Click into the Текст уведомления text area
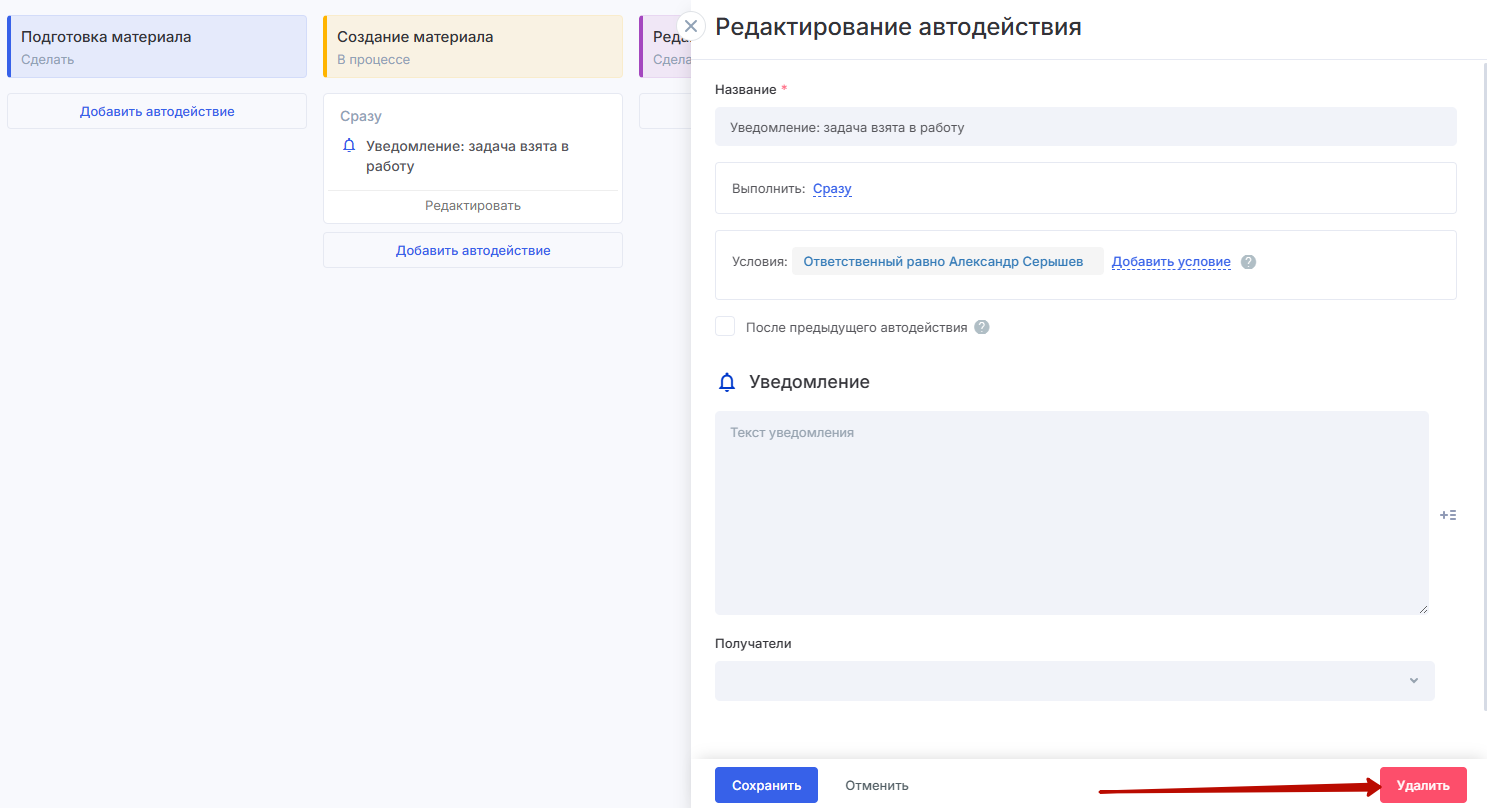The image size is (1487, 808). pos(1071,512)
